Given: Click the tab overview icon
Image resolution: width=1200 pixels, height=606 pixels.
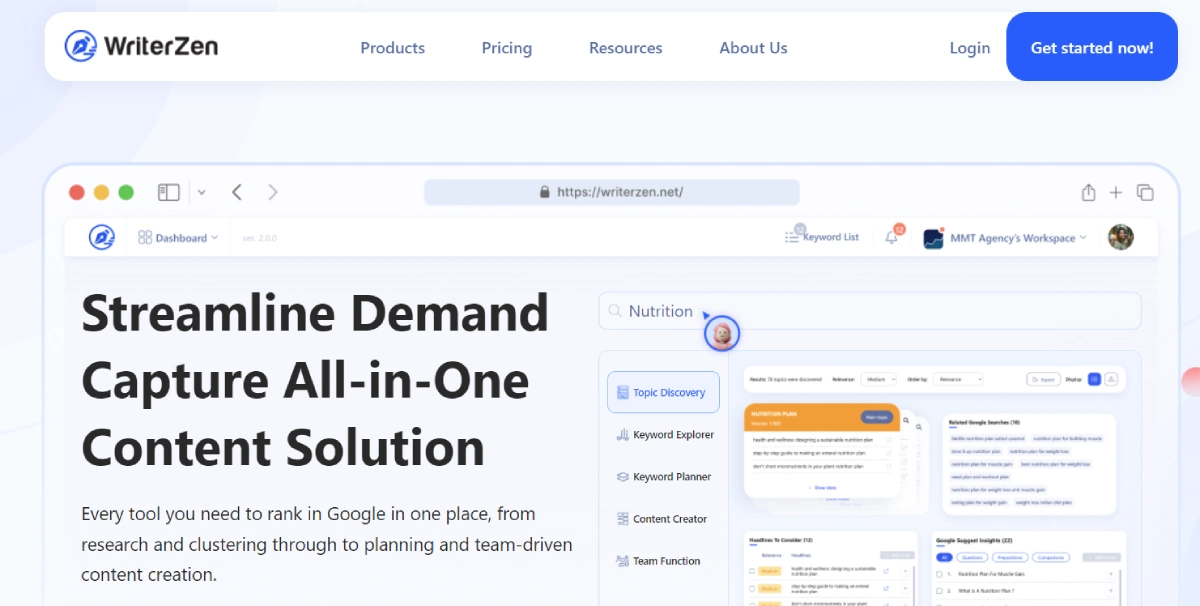Looking at the screenshot, I should tap(1145, 192).
